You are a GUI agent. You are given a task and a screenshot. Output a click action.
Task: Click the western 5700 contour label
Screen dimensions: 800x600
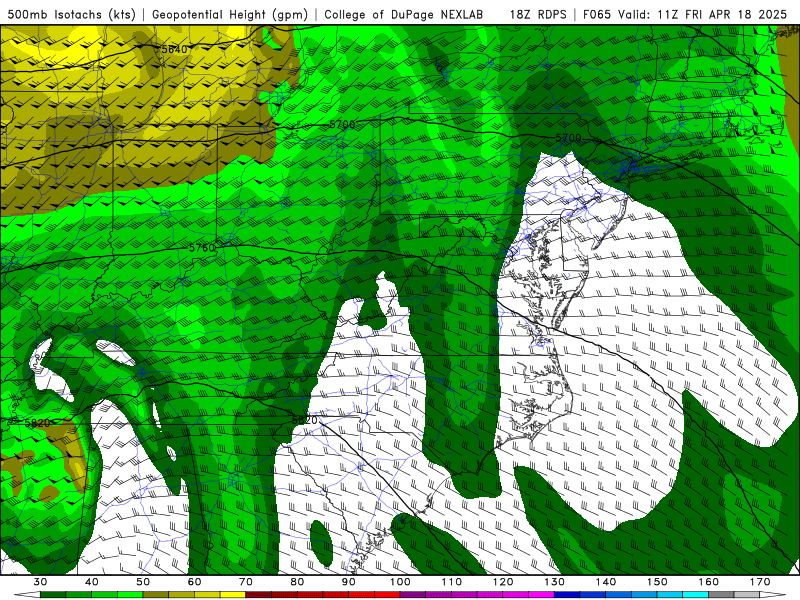point(342,124)
